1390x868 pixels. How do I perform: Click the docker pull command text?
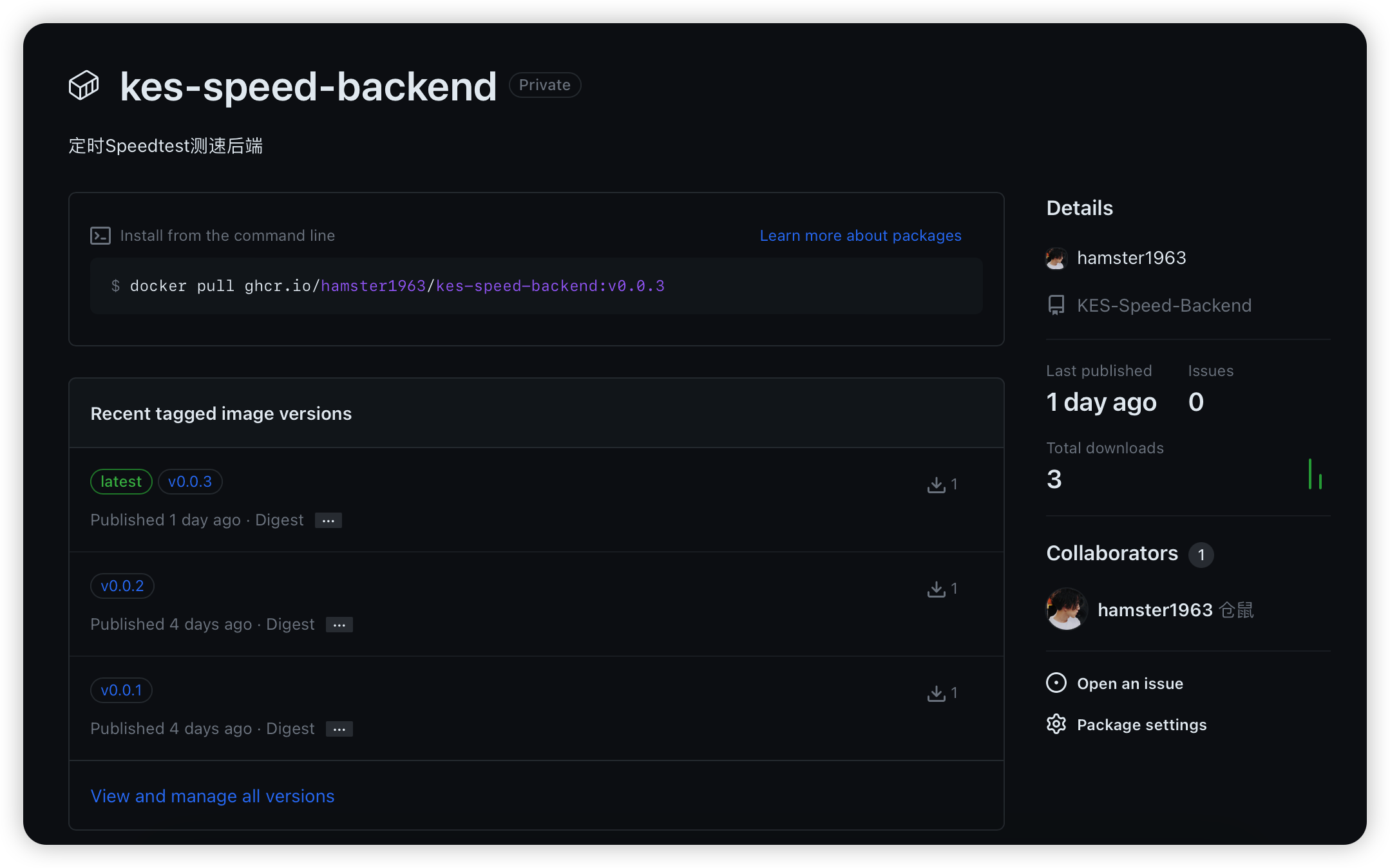coord(397,286)
